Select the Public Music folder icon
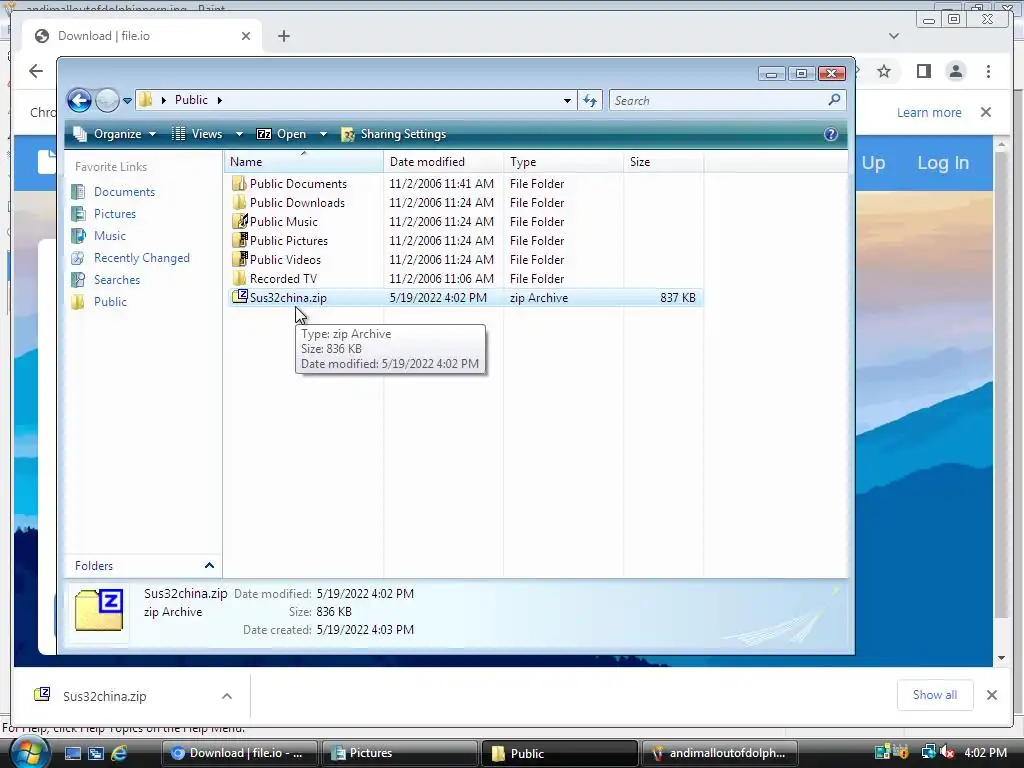The image size is (1024, 768). [x=240, y=221]
